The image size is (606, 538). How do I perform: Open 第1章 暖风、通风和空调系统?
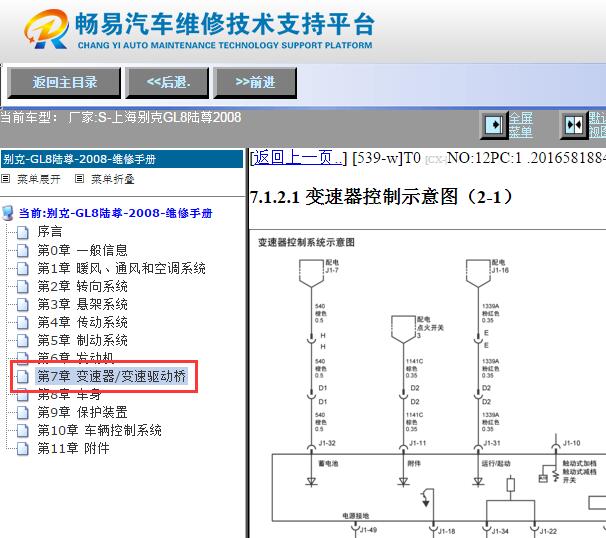pyautogui.click(x=121, y=268)
